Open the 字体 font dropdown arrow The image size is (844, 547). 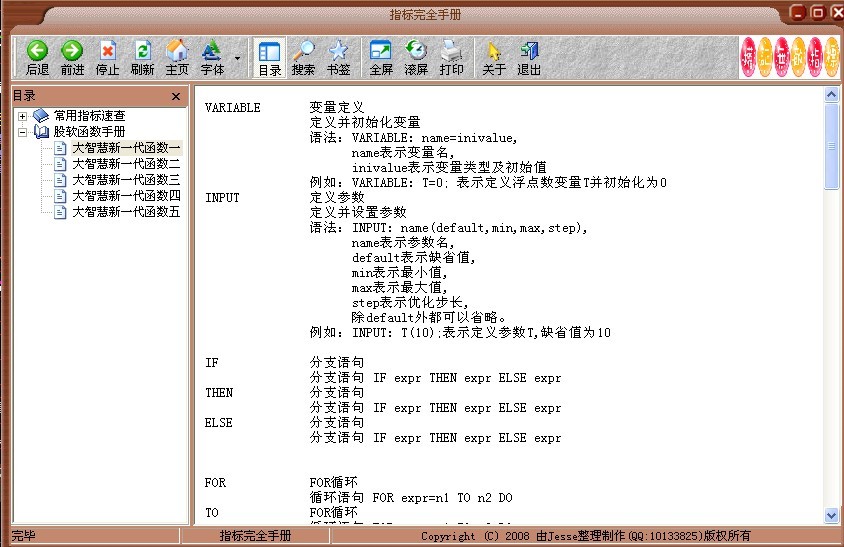click(237, 58)
